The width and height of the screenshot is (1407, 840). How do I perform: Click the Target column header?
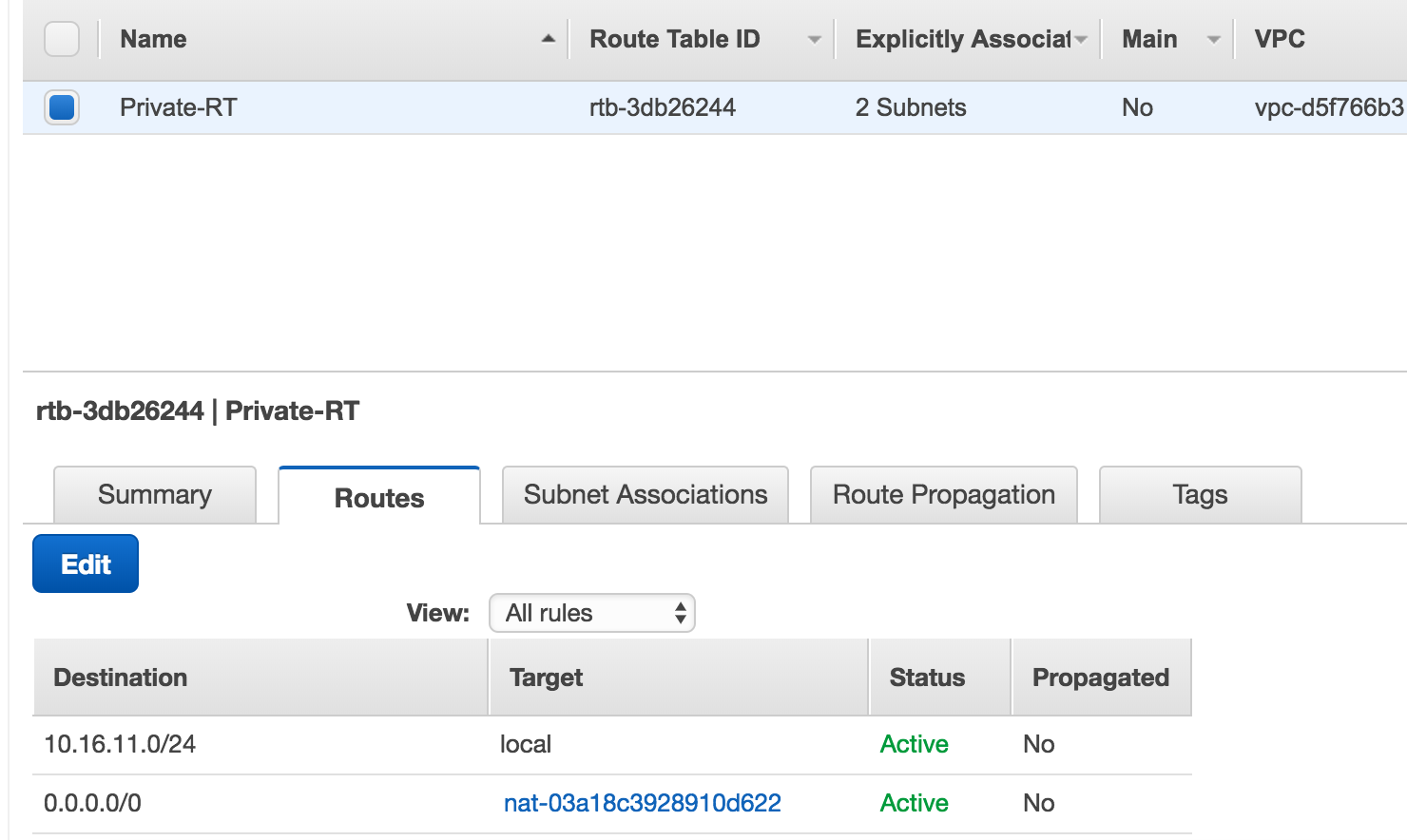pyautogui.click(x=546, y=678)
